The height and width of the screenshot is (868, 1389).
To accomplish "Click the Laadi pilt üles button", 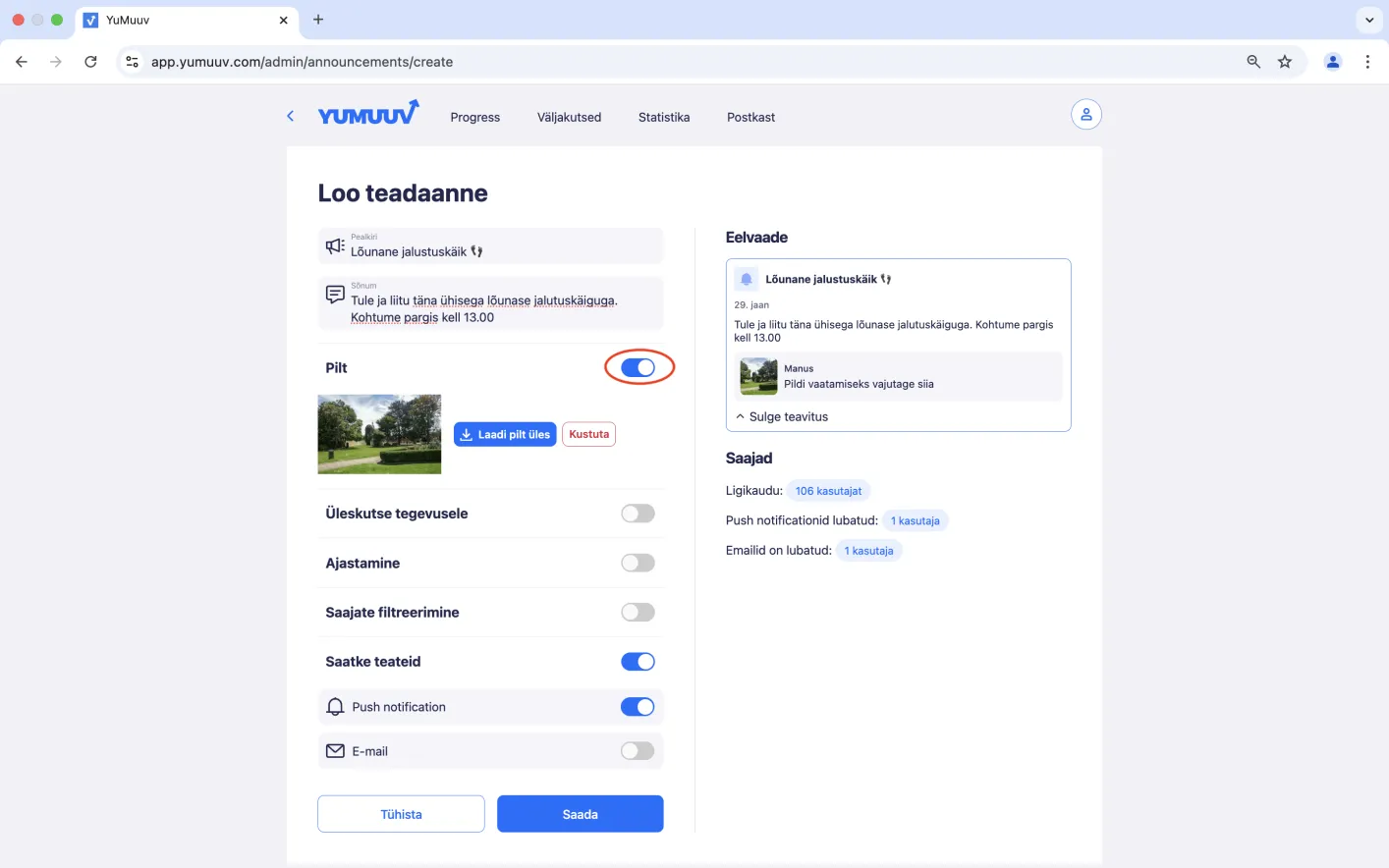I will click(x=505, y=434).
